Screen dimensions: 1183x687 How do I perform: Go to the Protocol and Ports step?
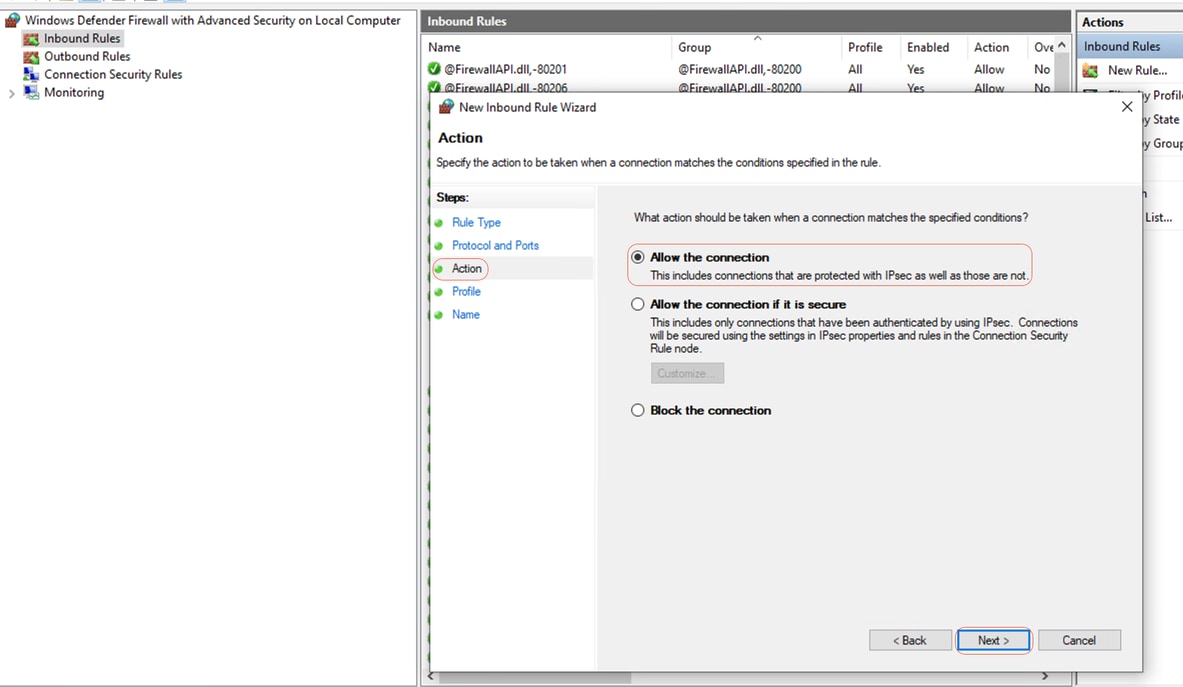point(495,245)
